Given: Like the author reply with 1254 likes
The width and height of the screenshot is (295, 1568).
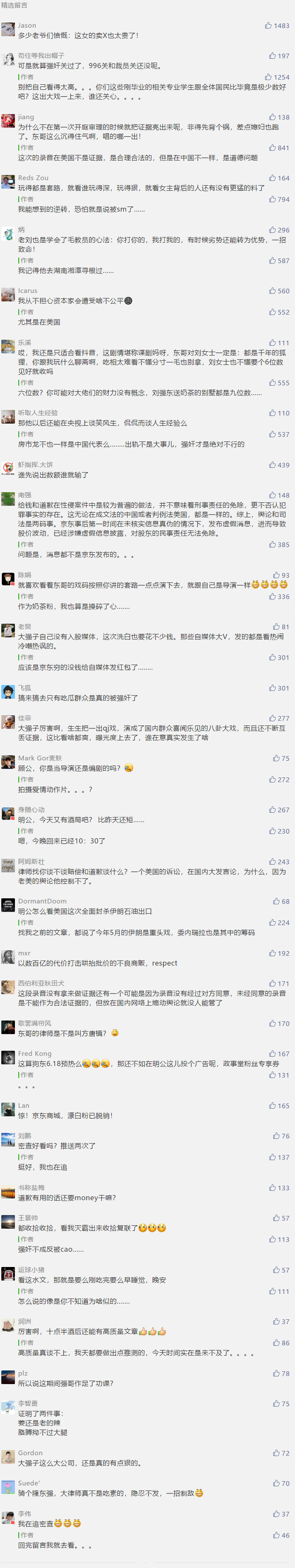Looking at the screenshot, I should tap(268, 77).
